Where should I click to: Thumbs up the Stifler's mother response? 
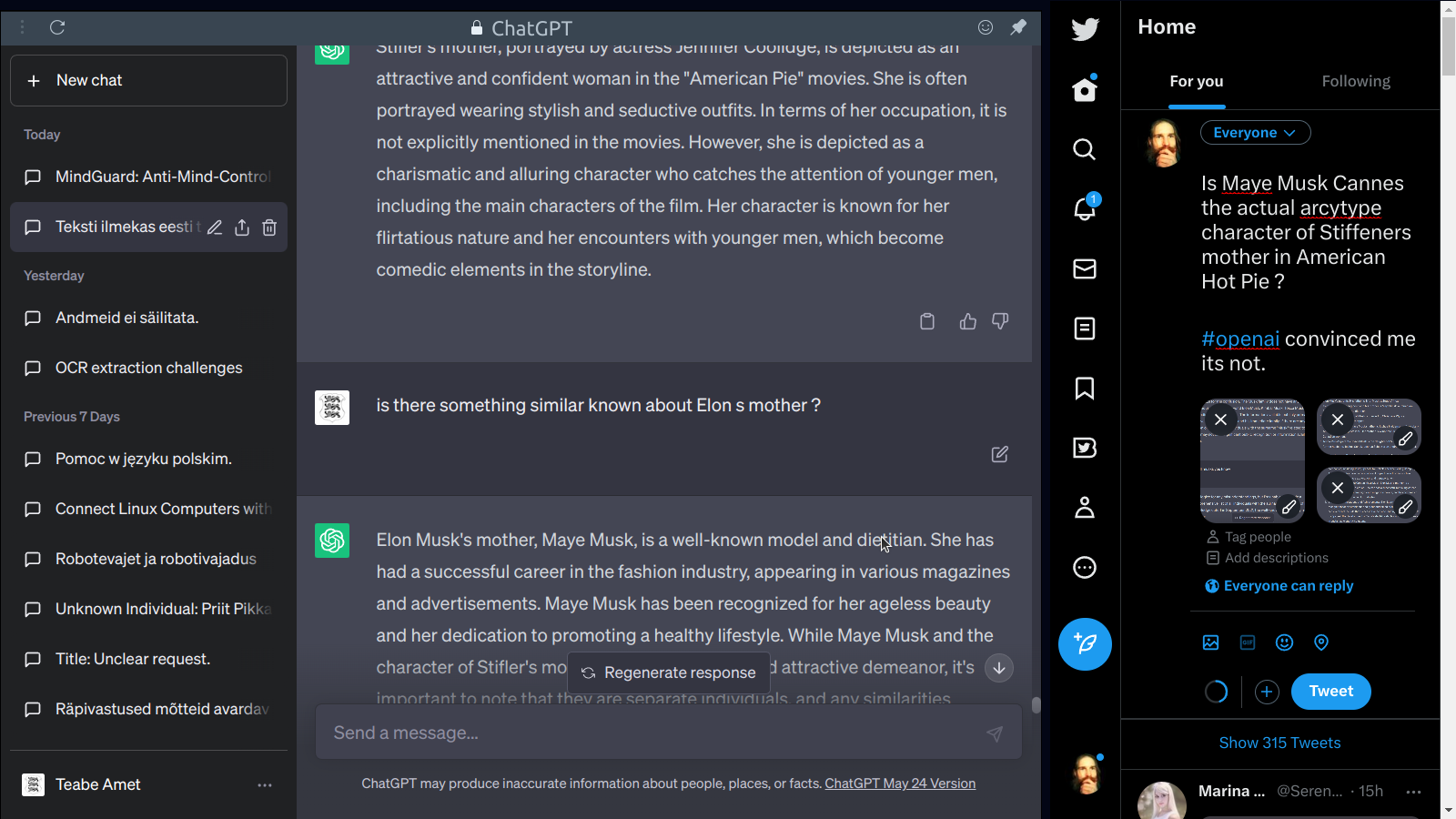pyautogui.click(x=968, y=321)
